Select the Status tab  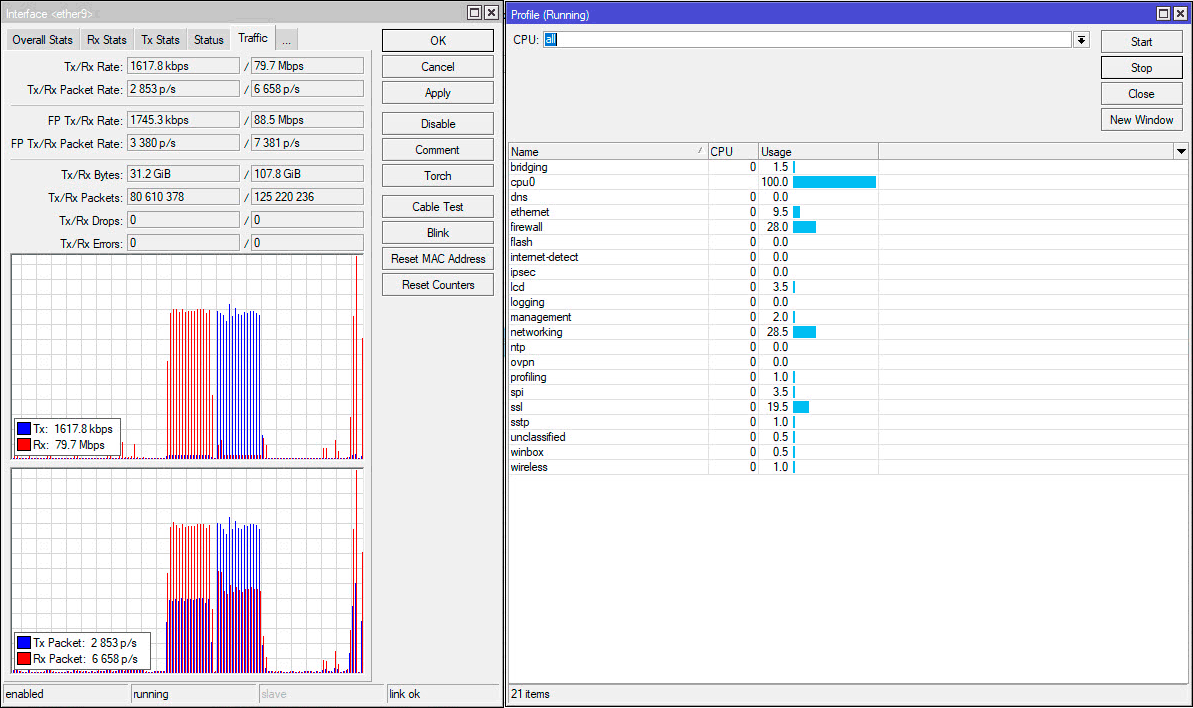pos(208,40)
